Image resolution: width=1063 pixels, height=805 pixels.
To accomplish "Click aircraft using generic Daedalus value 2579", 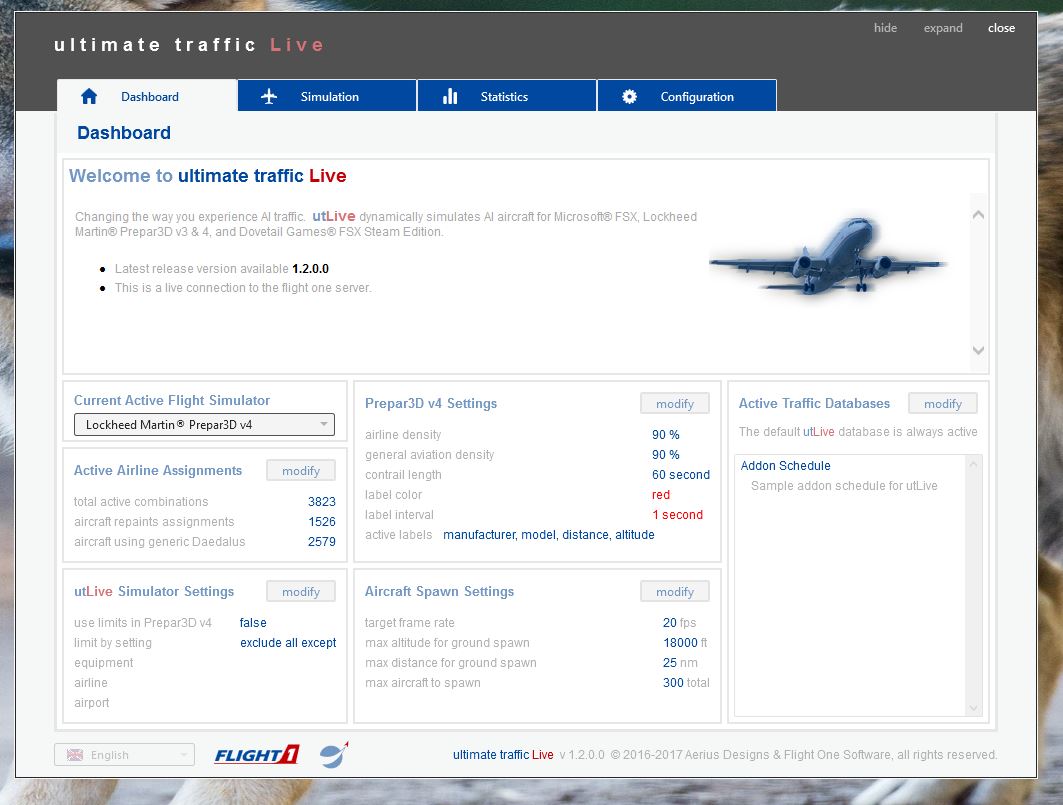I will [x=321, y=542].
